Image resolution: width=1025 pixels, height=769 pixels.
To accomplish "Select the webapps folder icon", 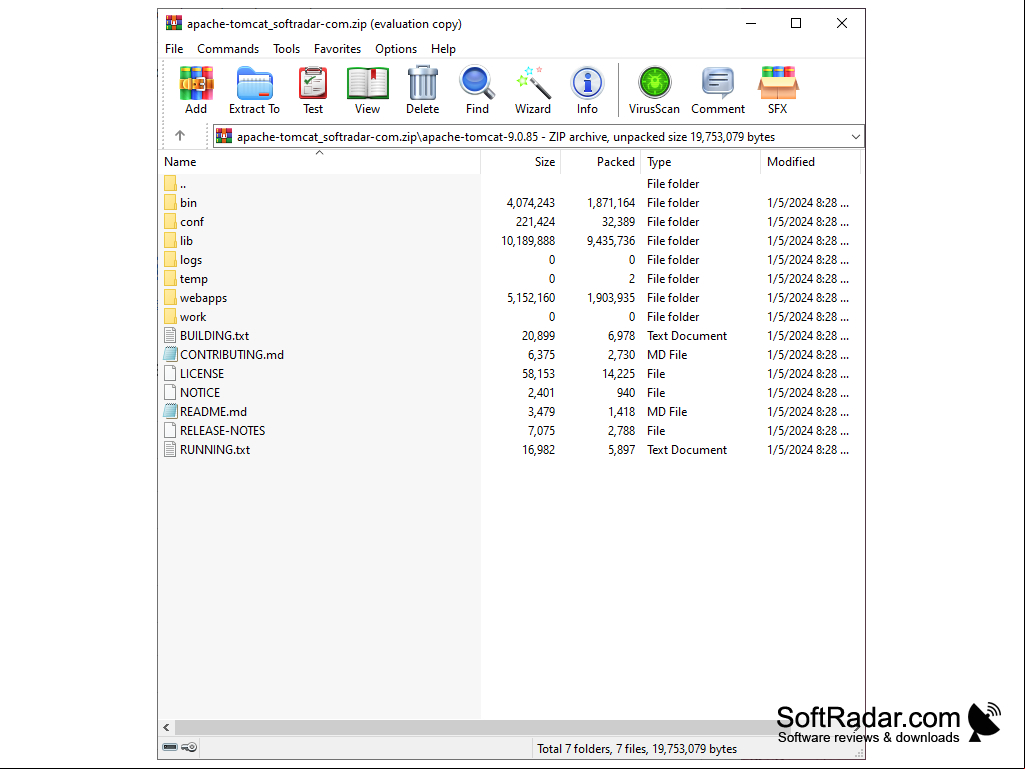I will tap(170, 297).
